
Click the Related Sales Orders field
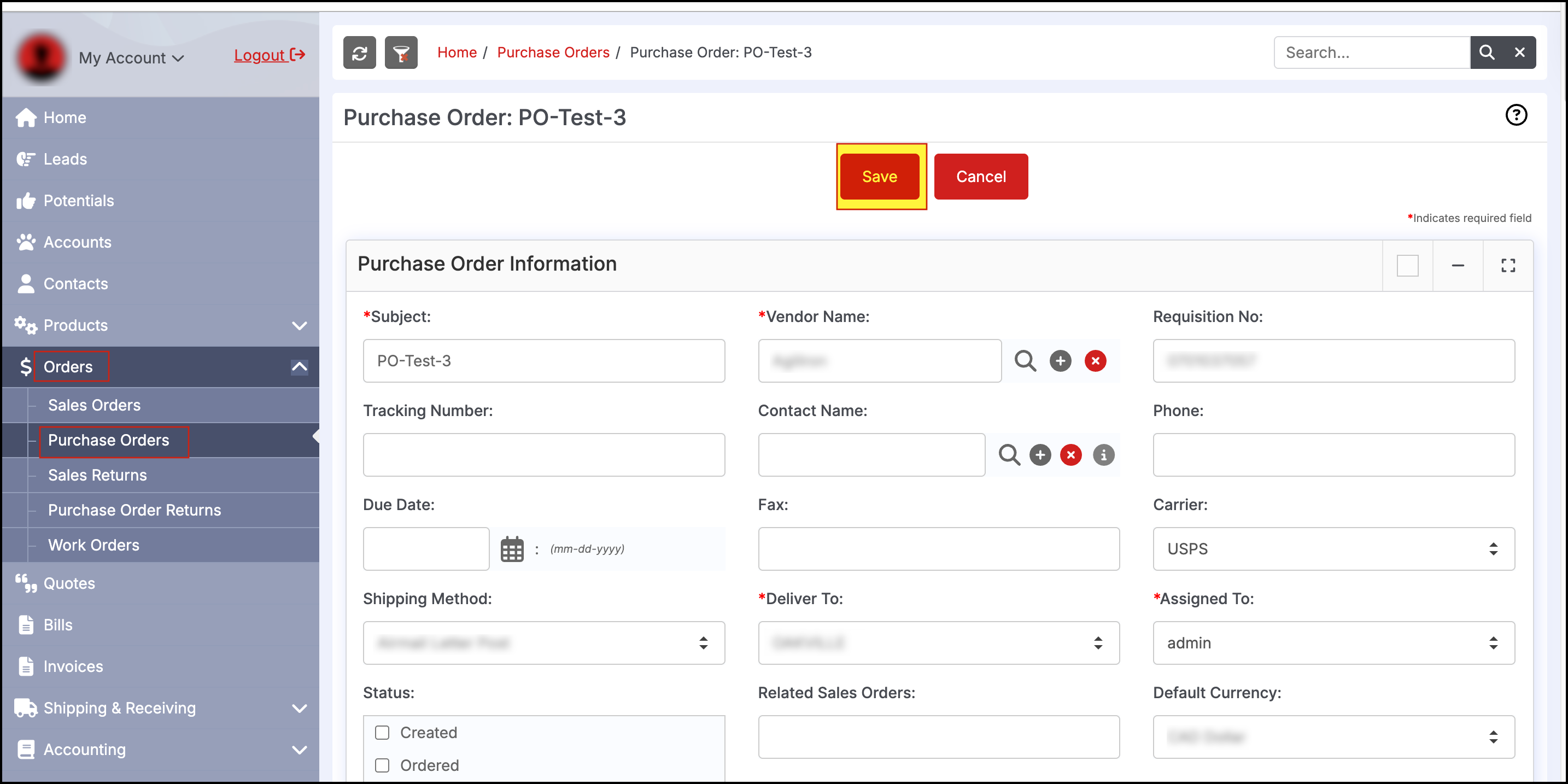(x=939, y=737)
